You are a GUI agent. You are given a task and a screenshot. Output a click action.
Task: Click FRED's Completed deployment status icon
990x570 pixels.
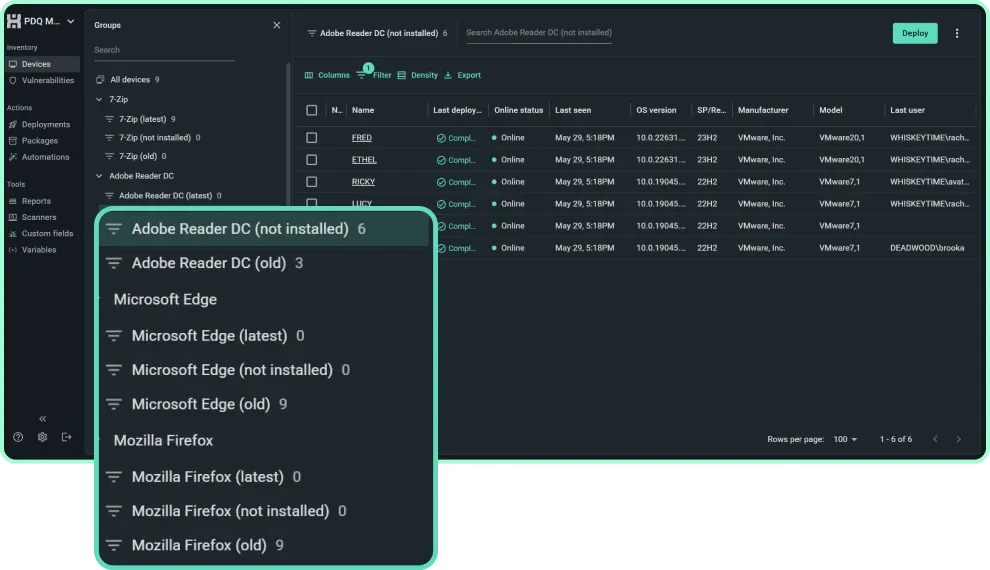click(441, 138)
